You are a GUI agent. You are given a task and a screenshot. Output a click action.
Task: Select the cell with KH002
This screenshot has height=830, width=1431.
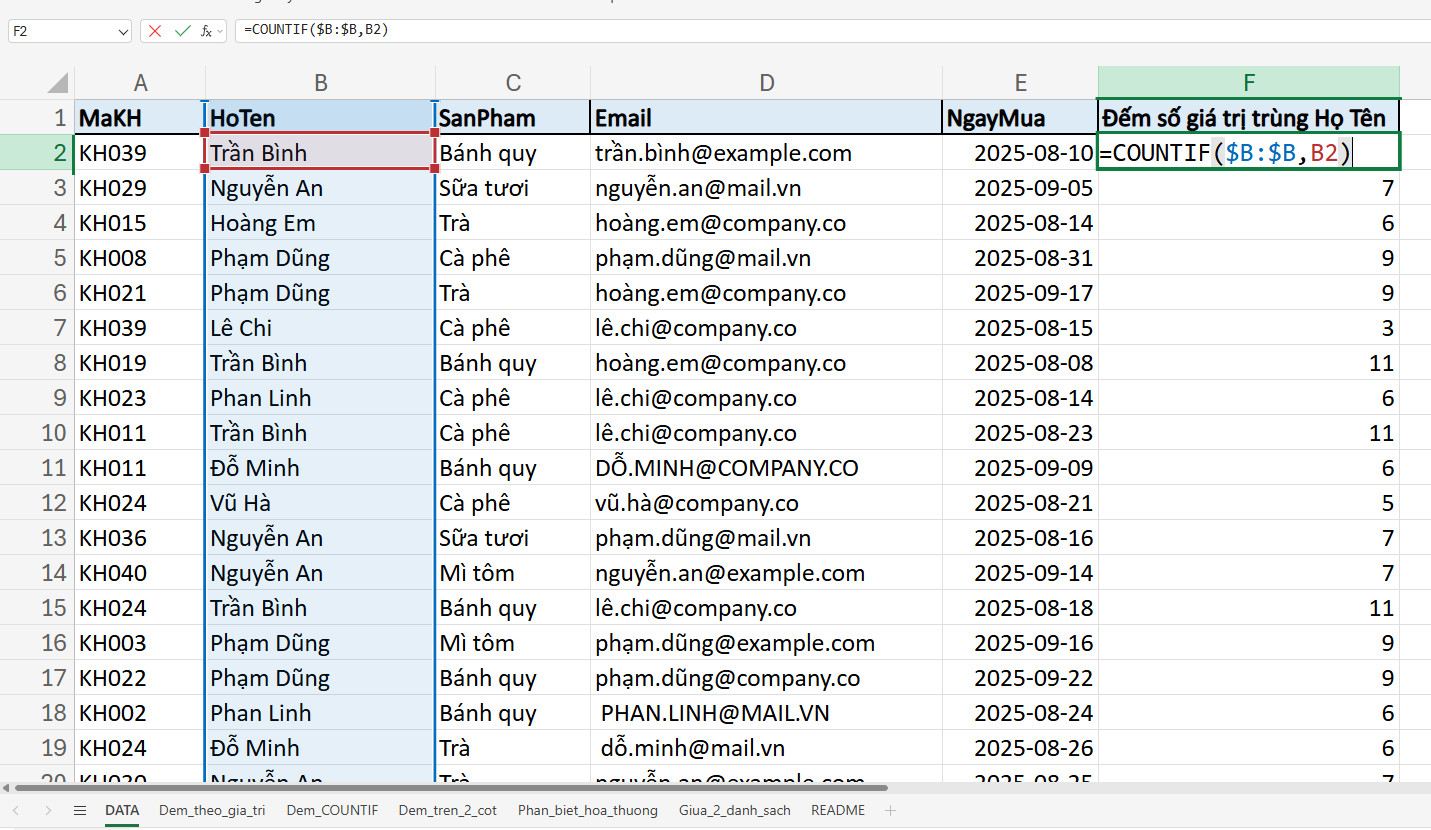tap(140, 713)
